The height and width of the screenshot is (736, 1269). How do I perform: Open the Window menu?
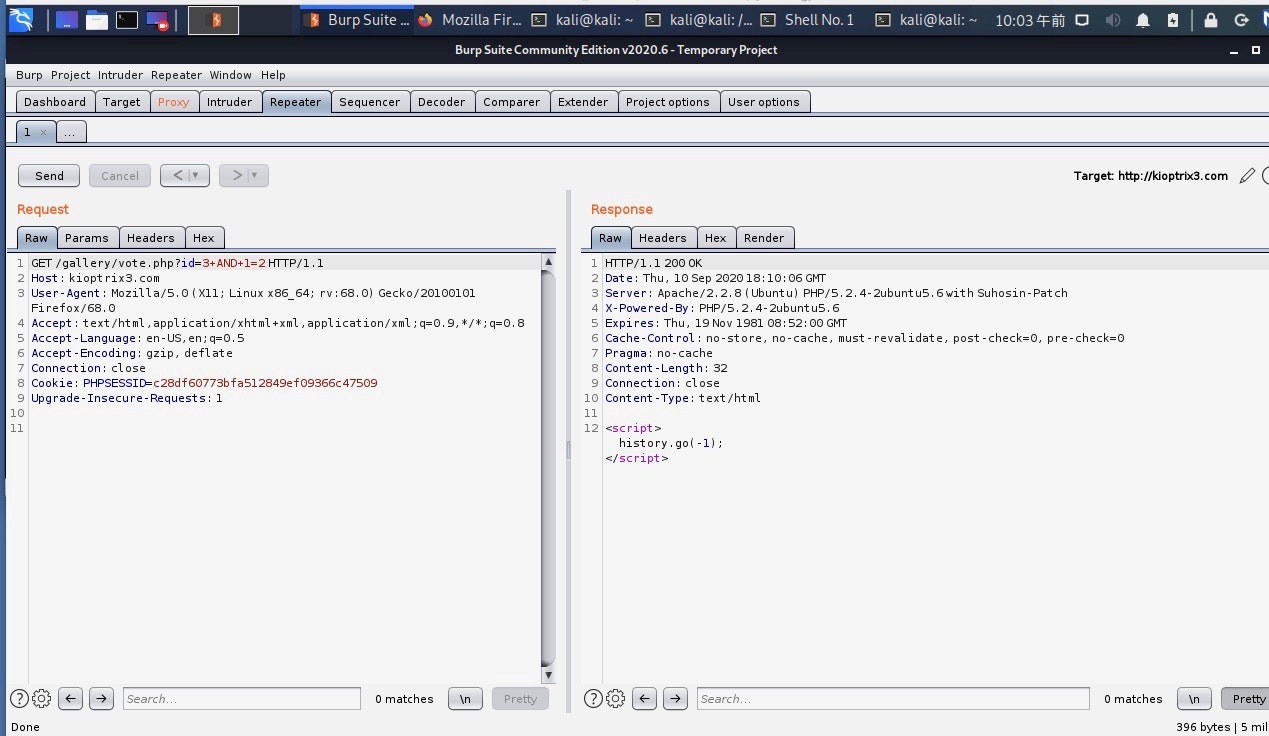(x=231, y=75)
